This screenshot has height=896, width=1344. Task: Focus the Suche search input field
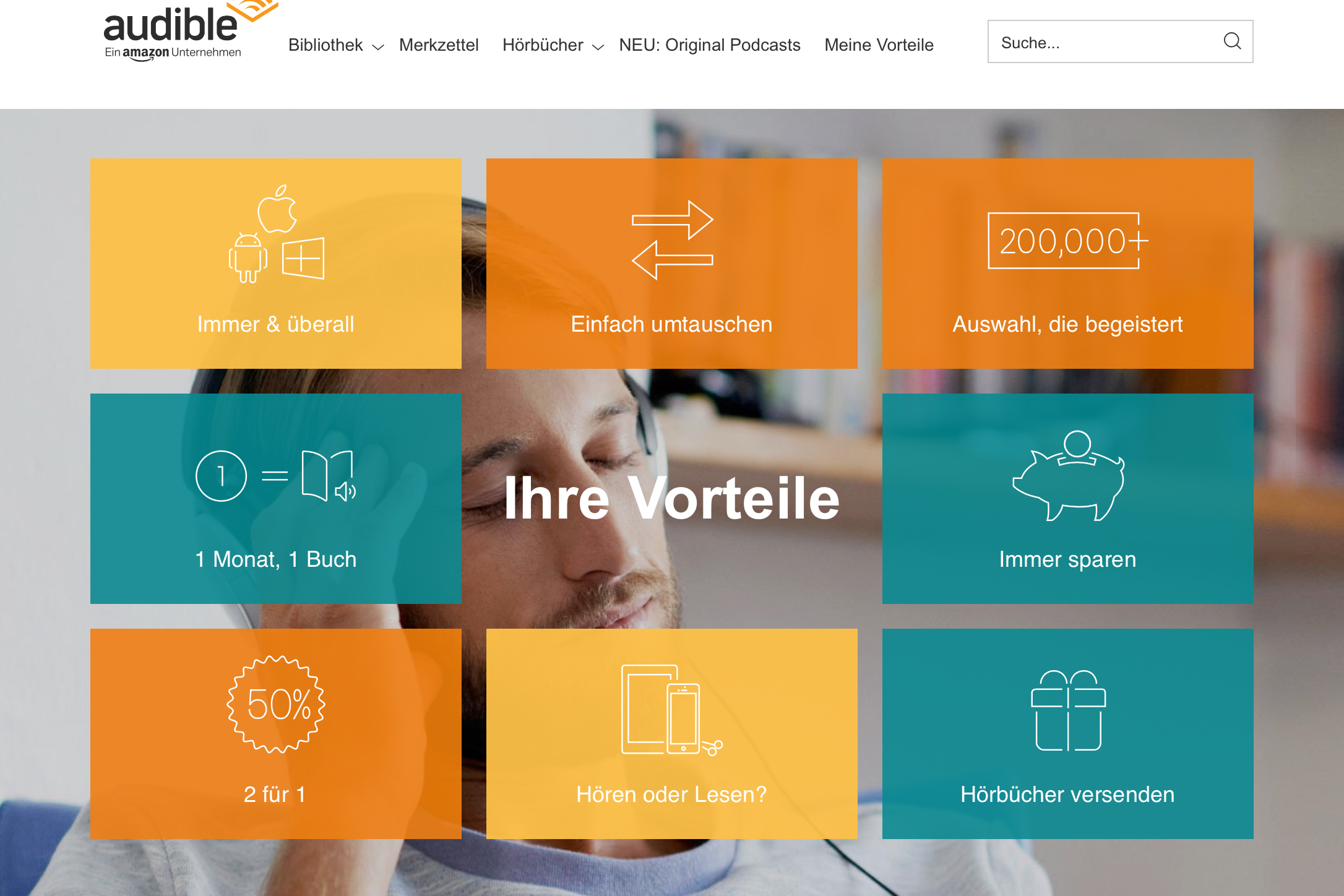tap(1108, 41)
